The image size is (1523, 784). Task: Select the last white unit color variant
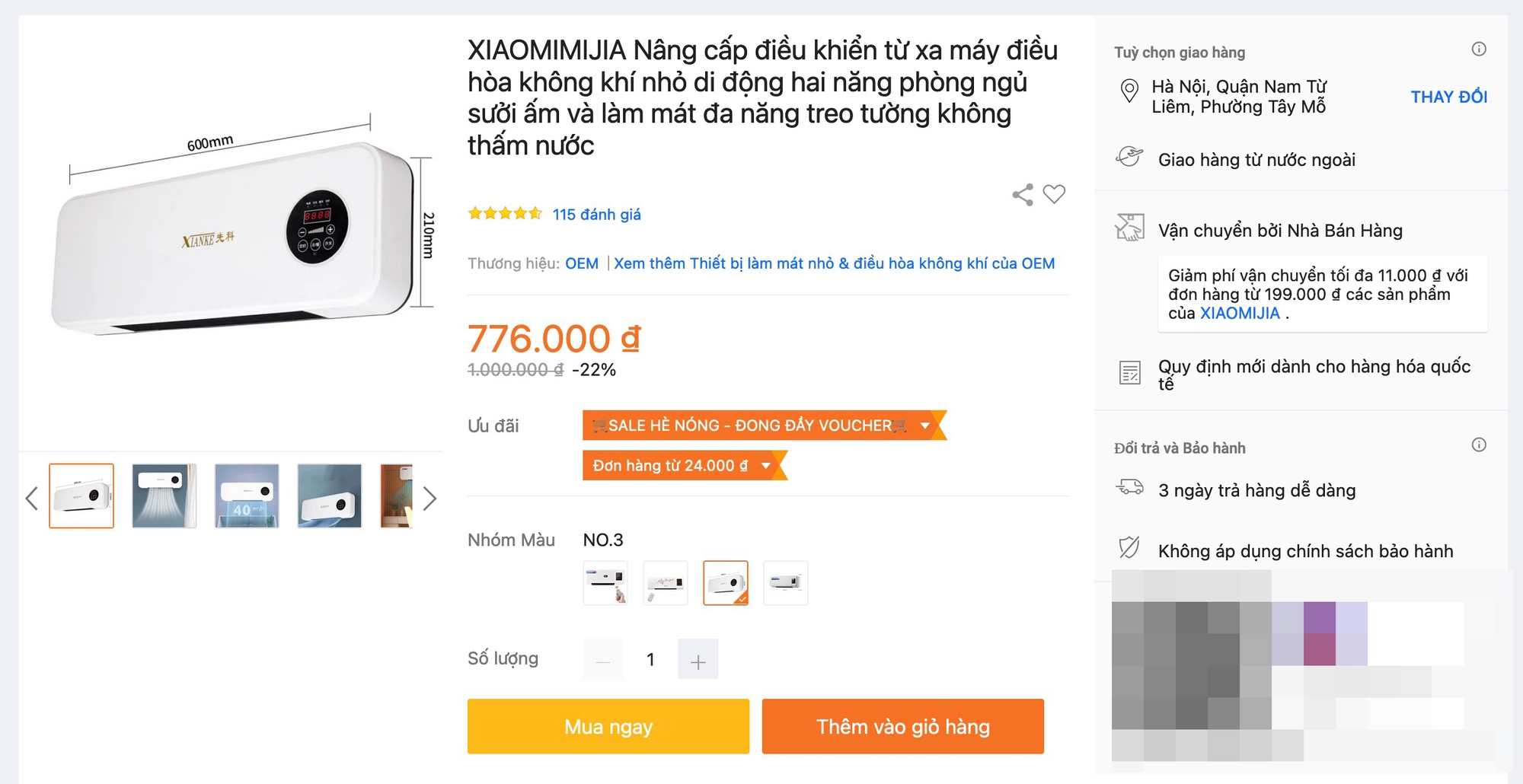[x=786, y=583]
